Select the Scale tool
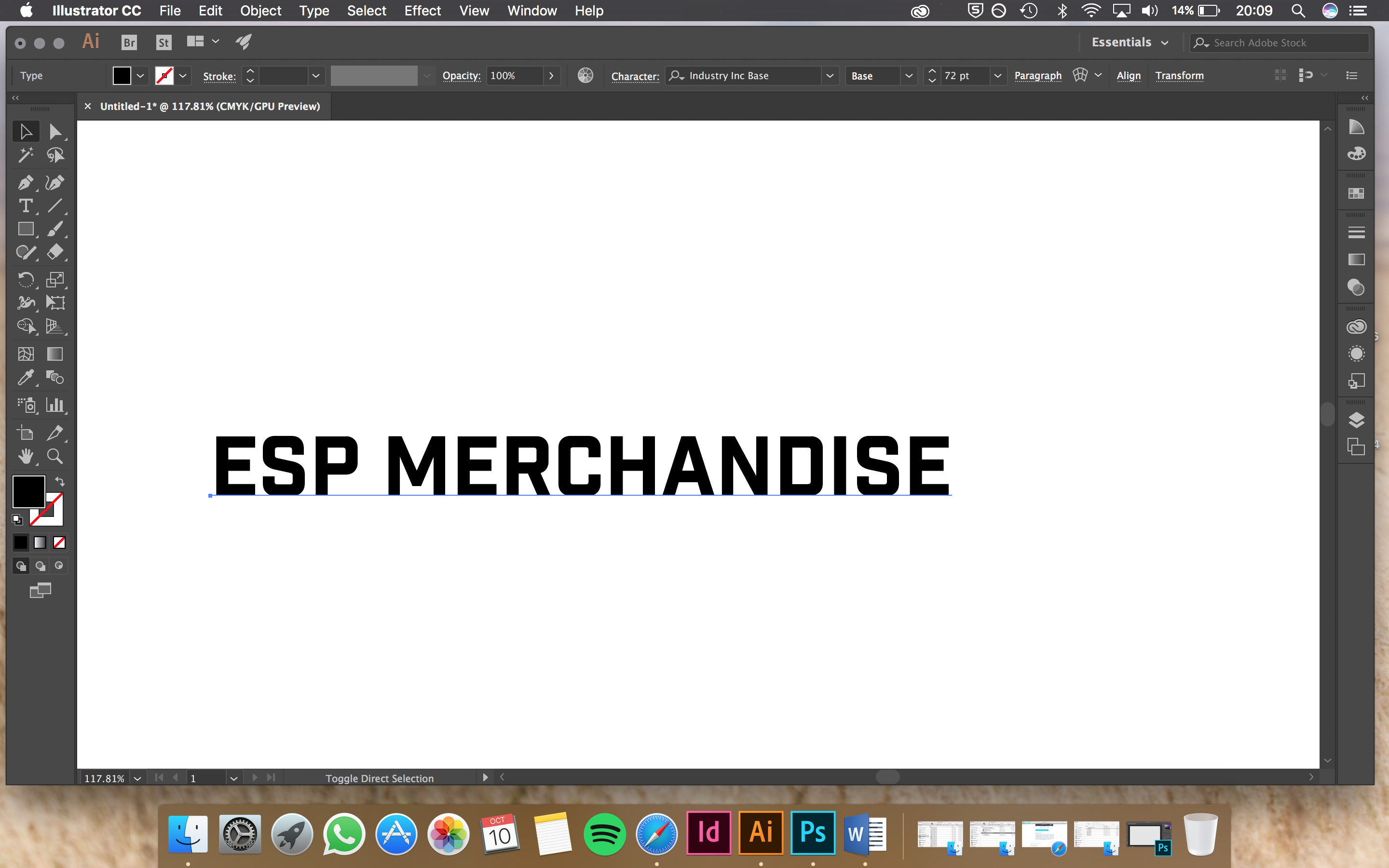The height and width of the screenshot is (868, 1389). 55,280
